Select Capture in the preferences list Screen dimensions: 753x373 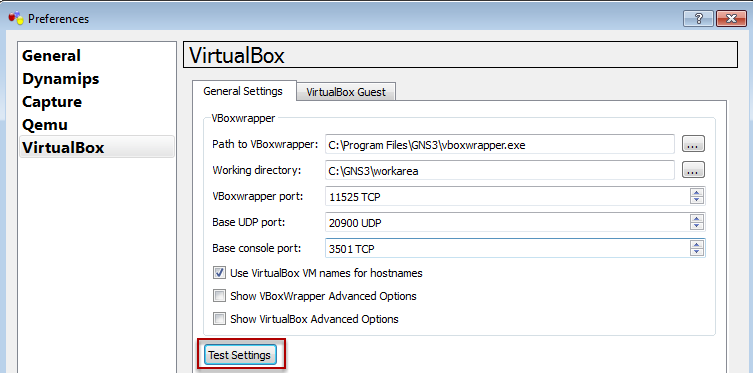52,102
